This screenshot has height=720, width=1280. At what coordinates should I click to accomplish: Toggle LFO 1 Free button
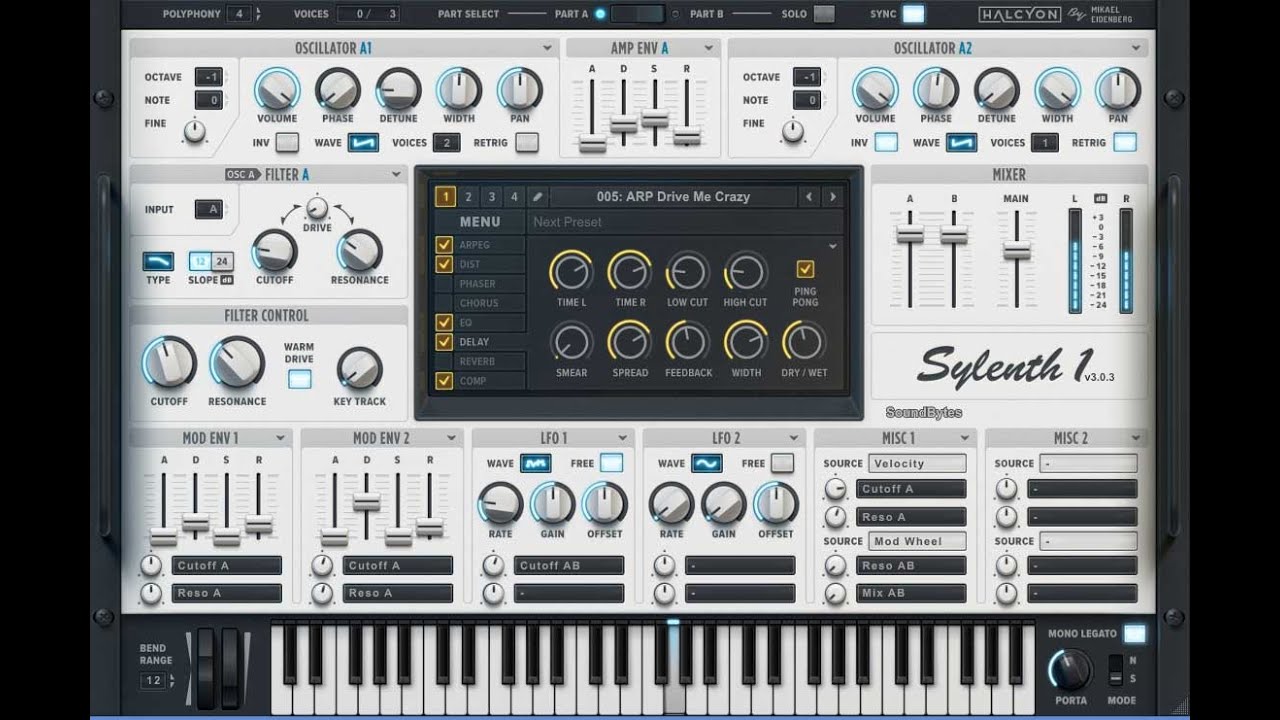pyautogui.click(x=611, y=464)
